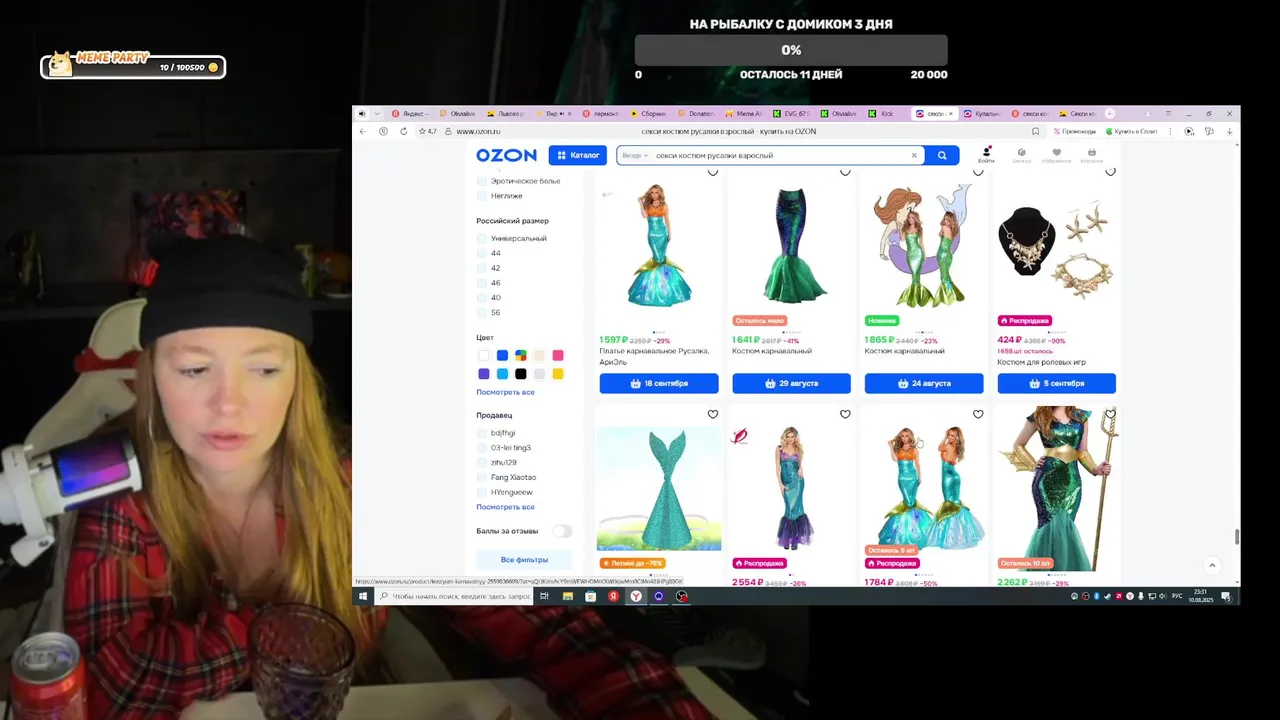Select the black color swatch
The width and height of the screenshot is (1280, 720).
[521, 374]
